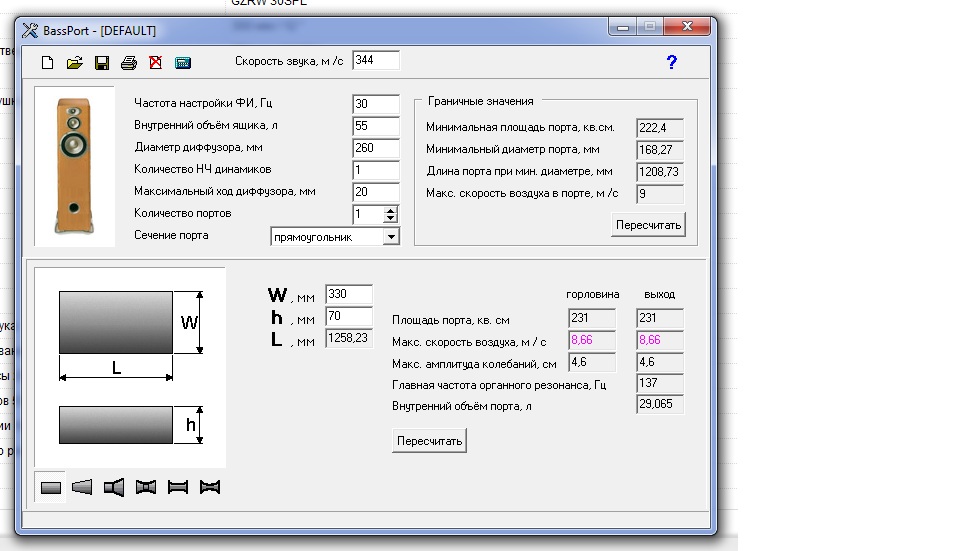Click 'Пересчитать' in Граничные значения group
This screenshot has height=551, width=960.
pyautogui.click(x=648, y=225)
